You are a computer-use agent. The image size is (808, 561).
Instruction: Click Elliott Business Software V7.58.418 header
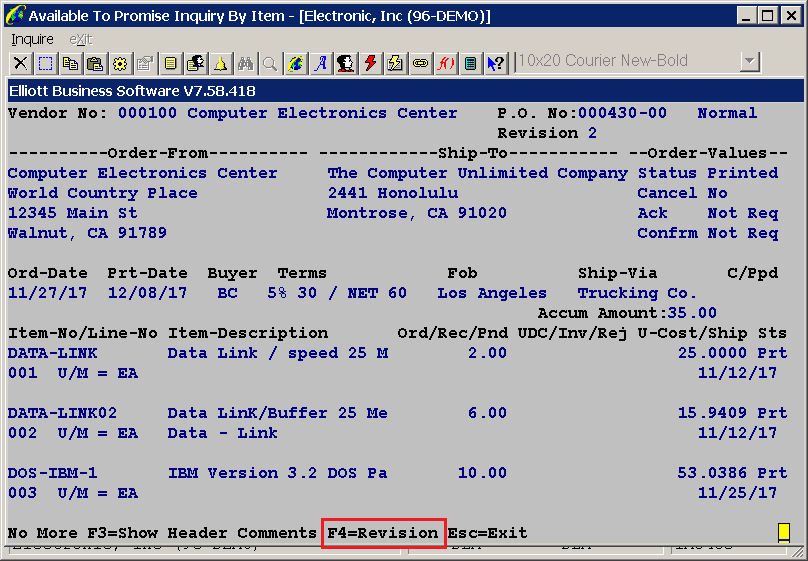click(132, 91)
